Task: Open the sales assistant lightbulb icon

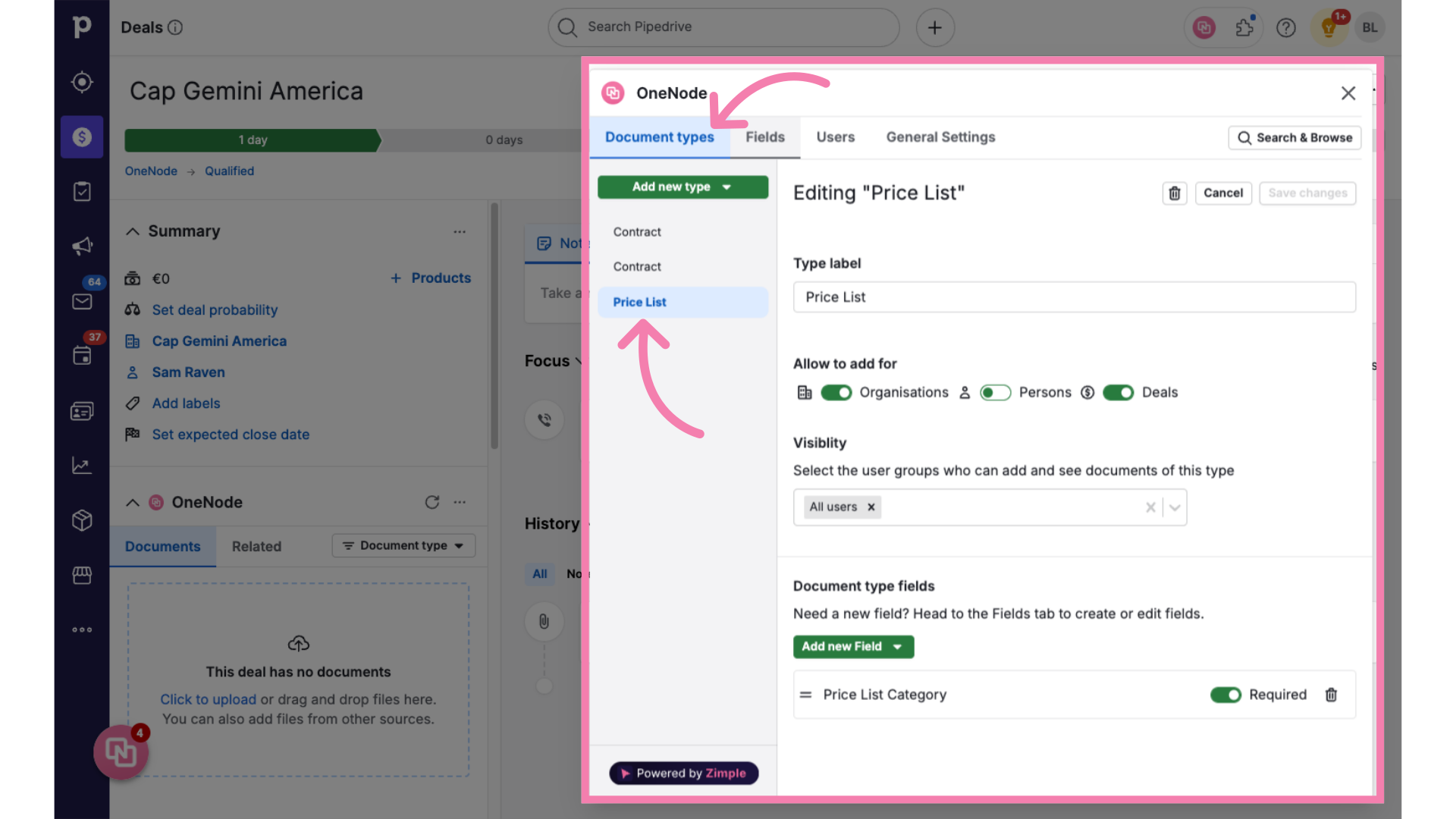Action: [1329, 27]
